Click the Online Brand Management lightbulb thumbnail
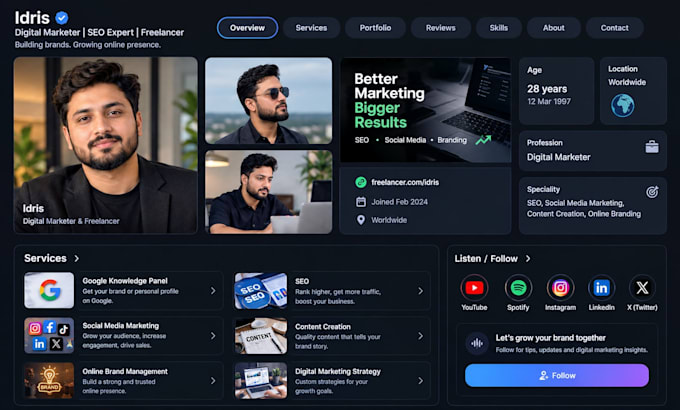 point(49,380)
